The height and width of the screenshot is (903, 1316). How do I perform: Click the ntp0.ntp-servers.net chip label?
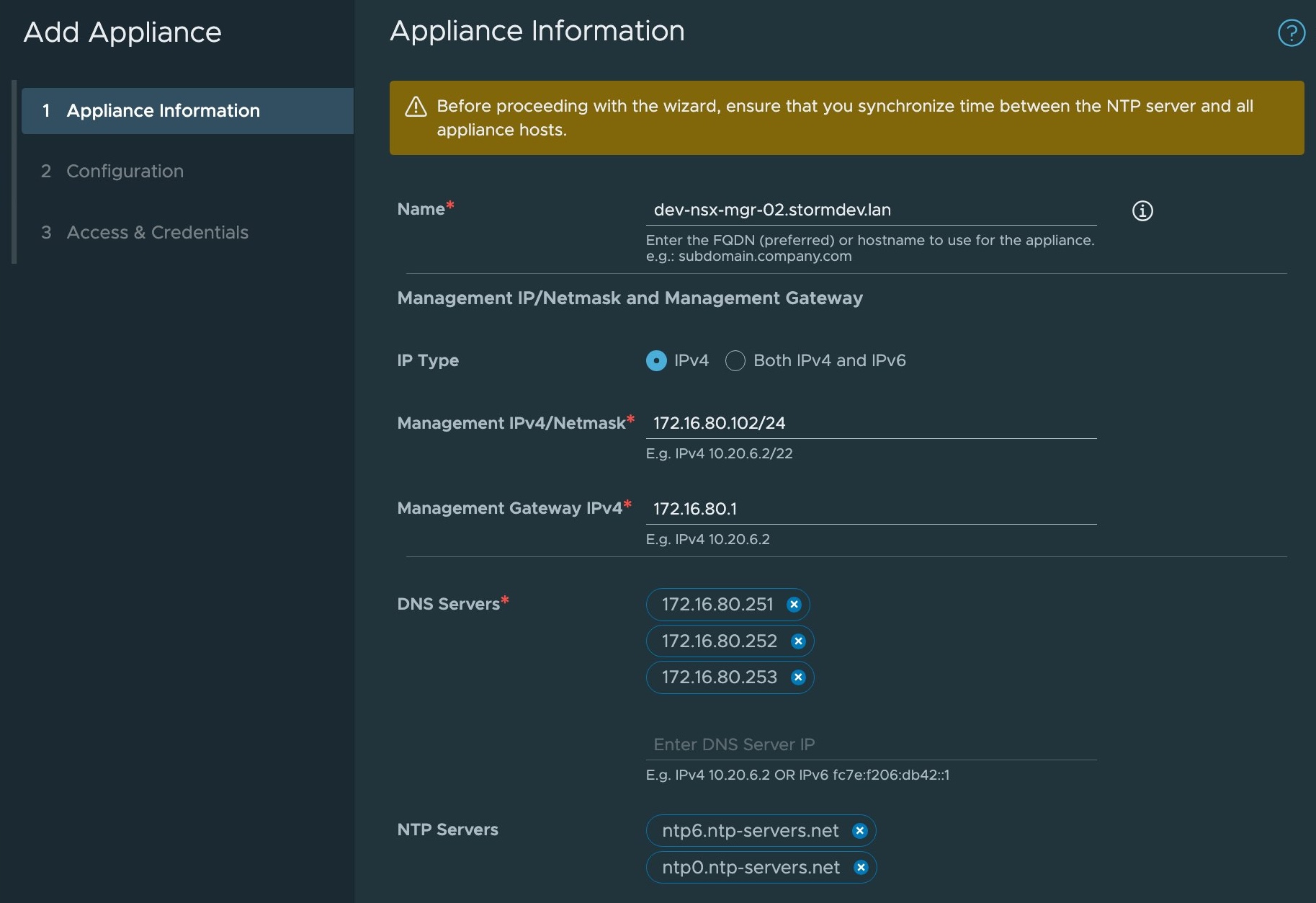pos(751,868)
